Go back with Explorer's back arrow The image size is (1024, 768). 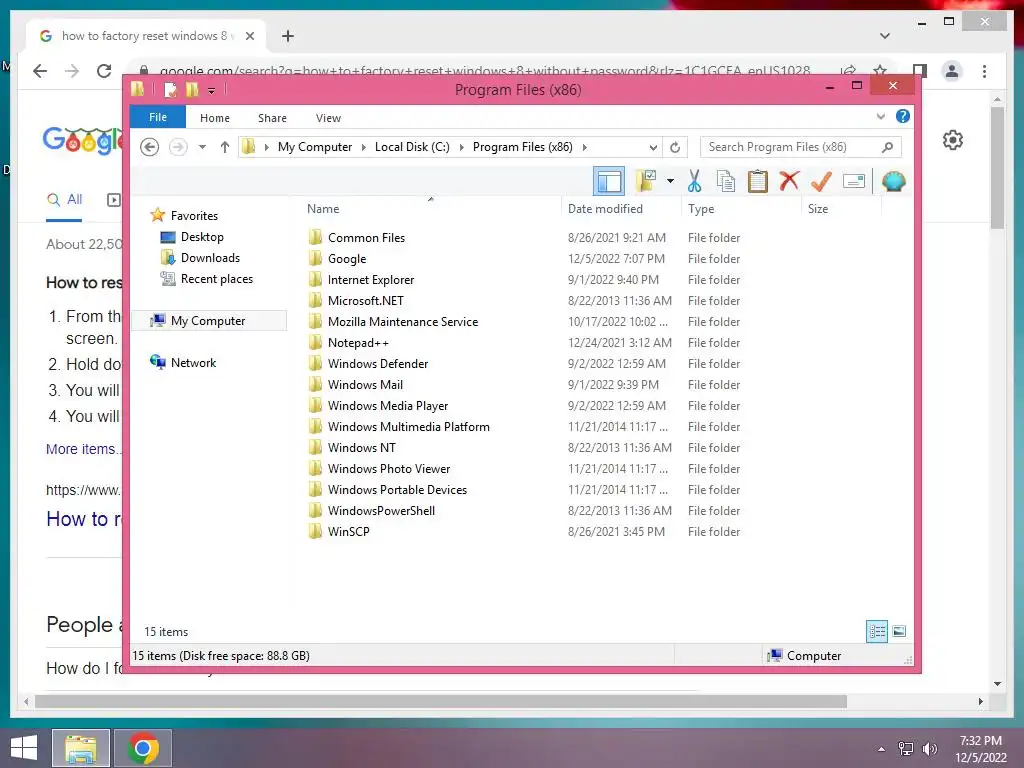(150, 147)
